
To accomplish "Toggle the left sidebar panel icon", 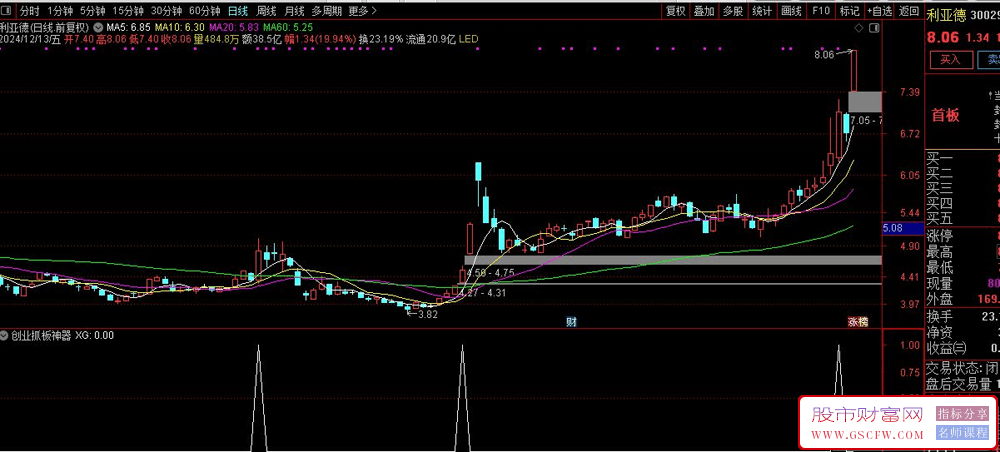I will pyautogui.click(x=6, y=11).
